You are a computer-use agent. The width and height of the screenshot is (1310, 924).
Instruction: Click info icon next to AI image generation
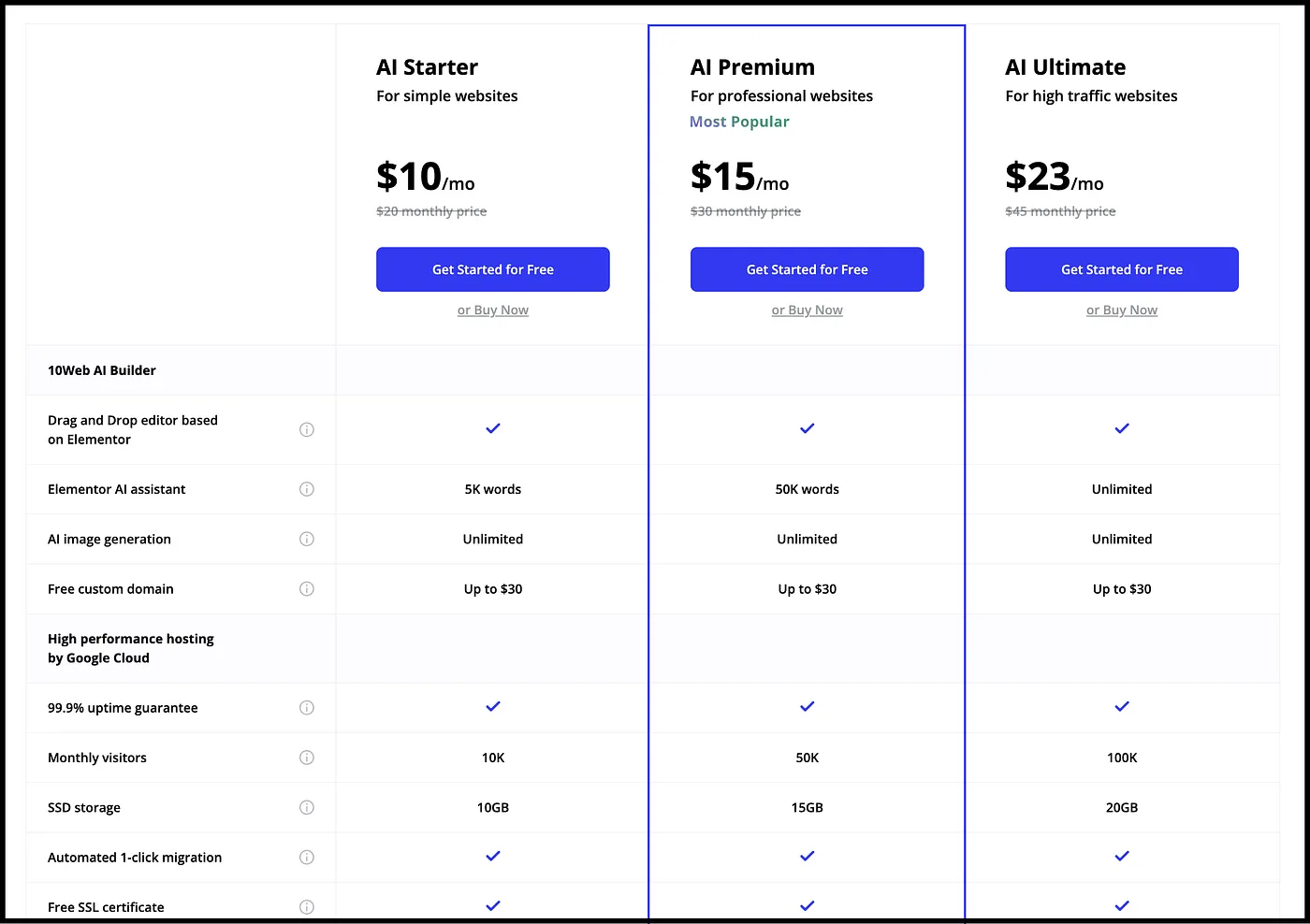306,539
